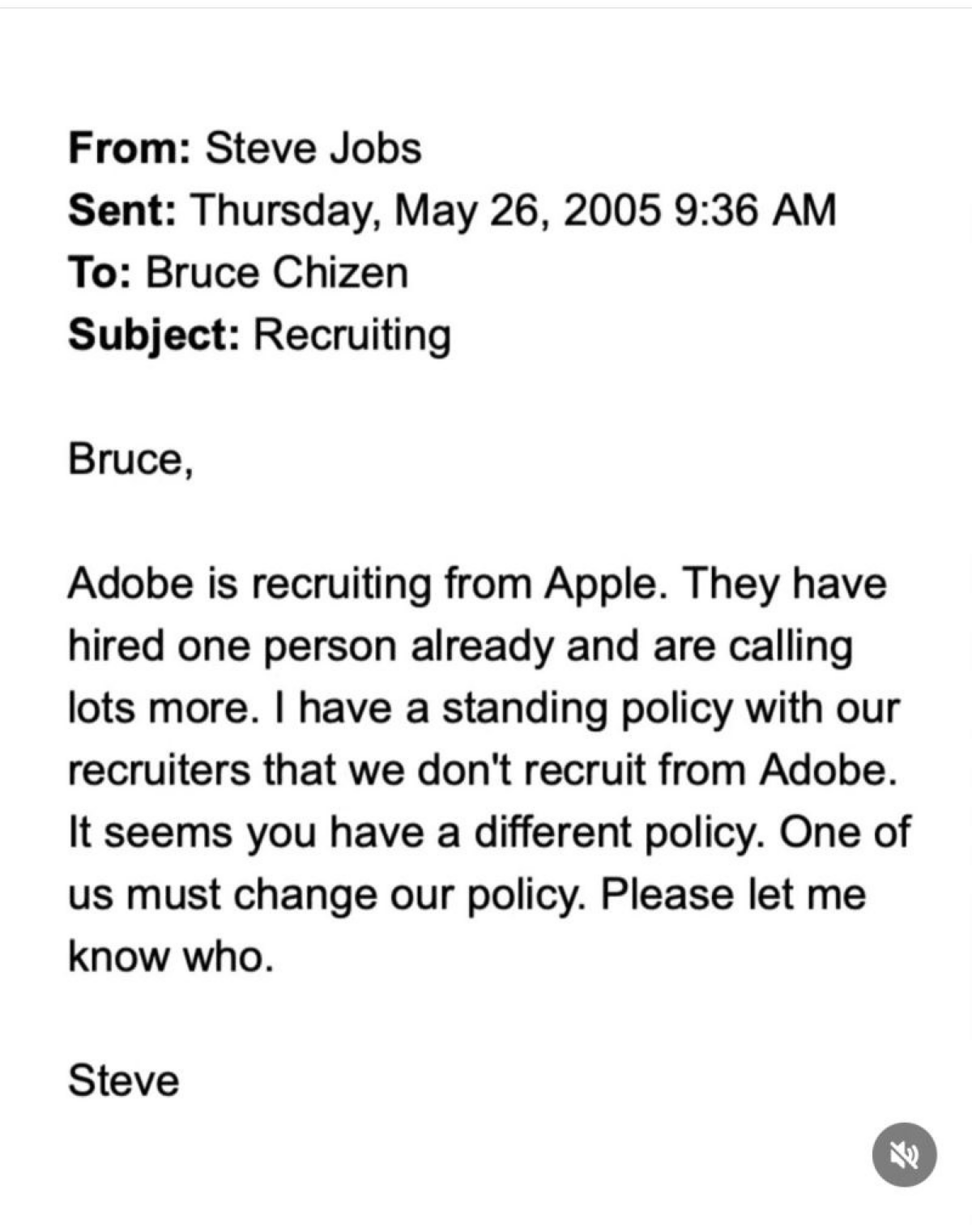972x1232 pixels.
Task: Click the signature "Steve" at the bottom
Action: (x=123, y=1081)
